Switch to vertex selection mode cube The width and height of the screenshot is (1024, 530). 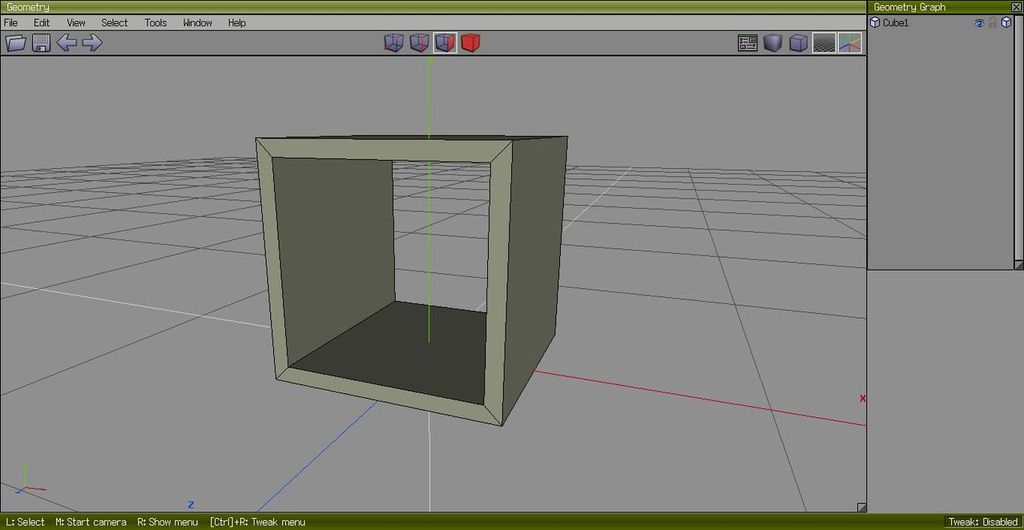[x=394, y=43]
